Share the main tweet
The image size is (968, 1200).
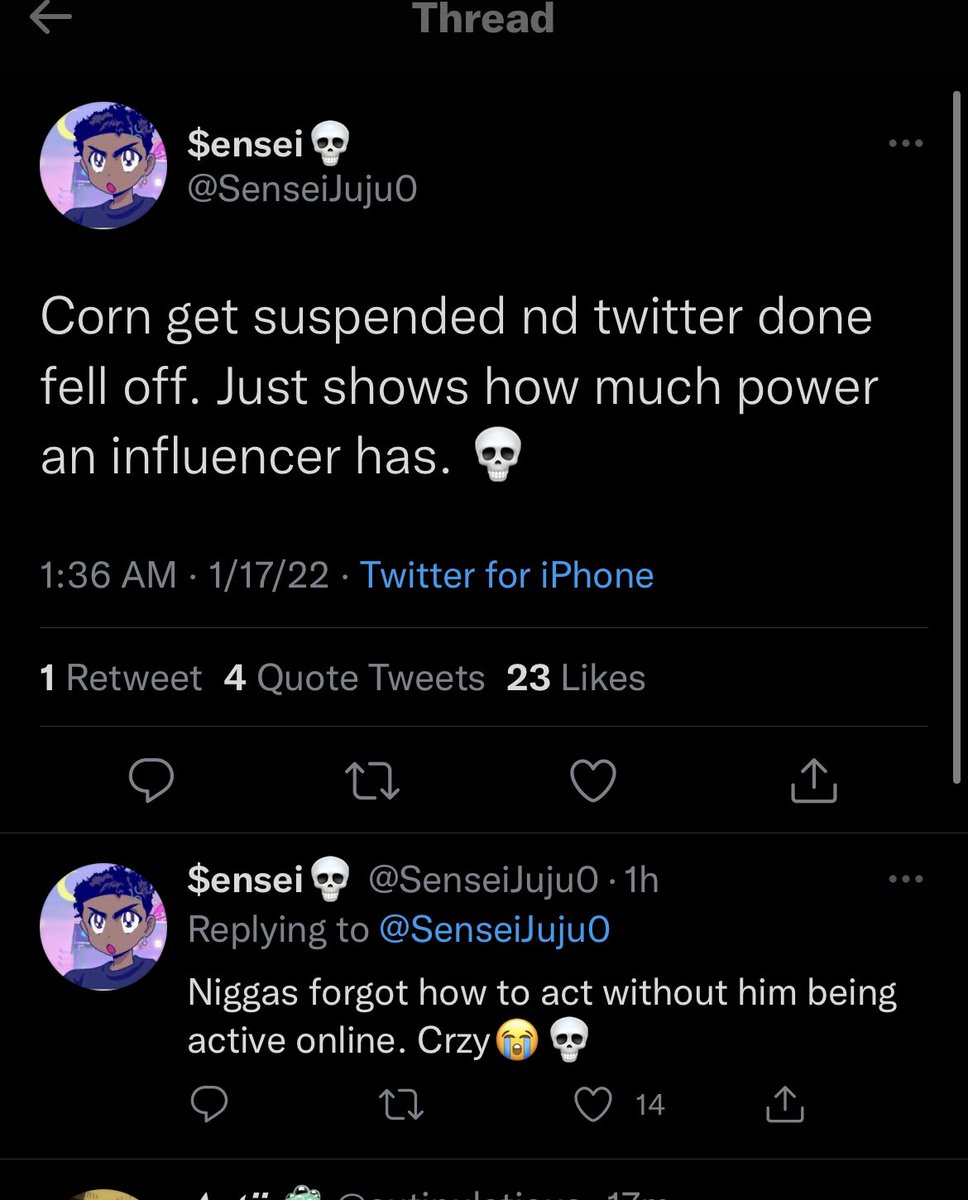coord(813,781)
